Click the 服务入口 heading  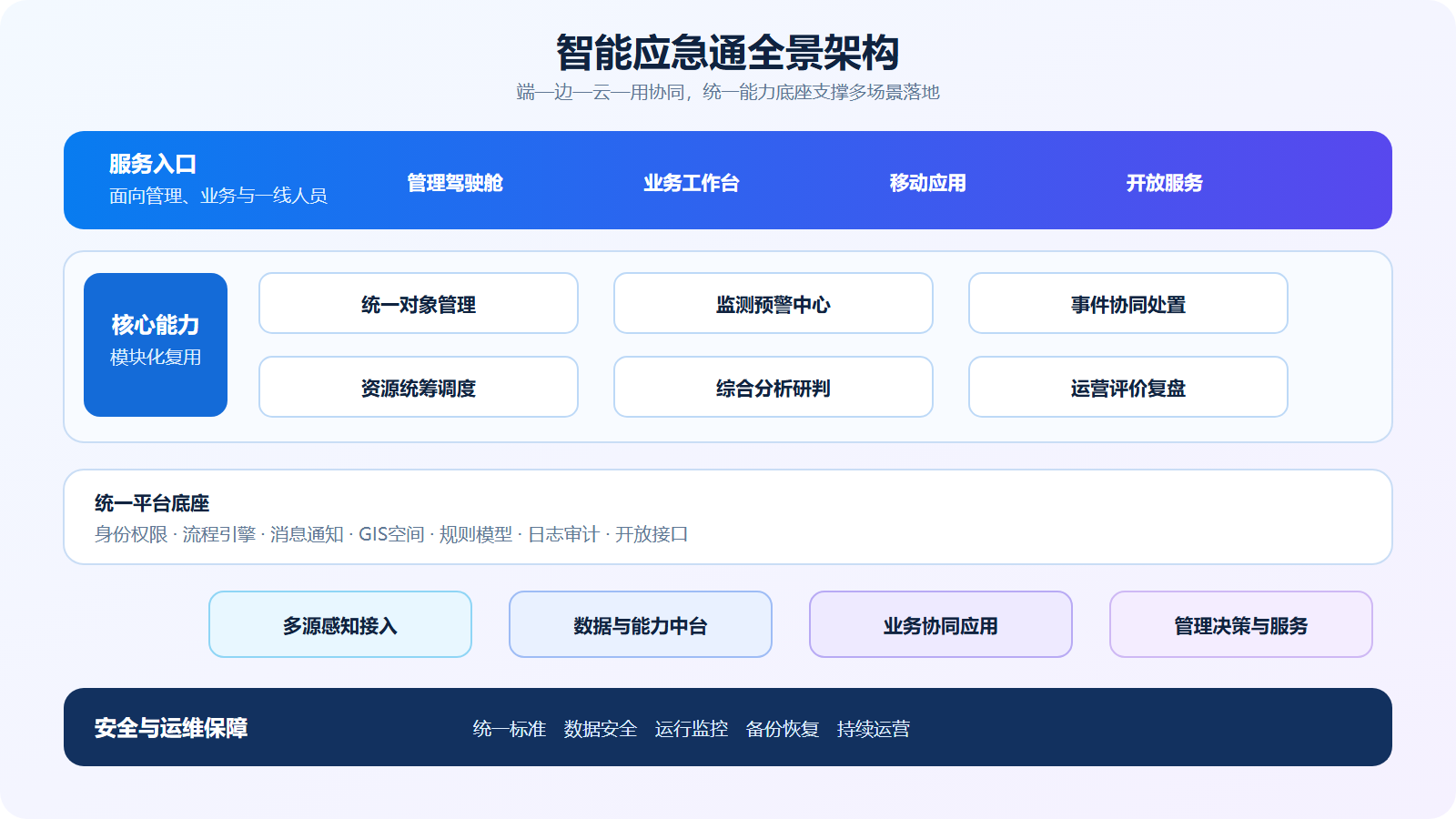point(153,164)
